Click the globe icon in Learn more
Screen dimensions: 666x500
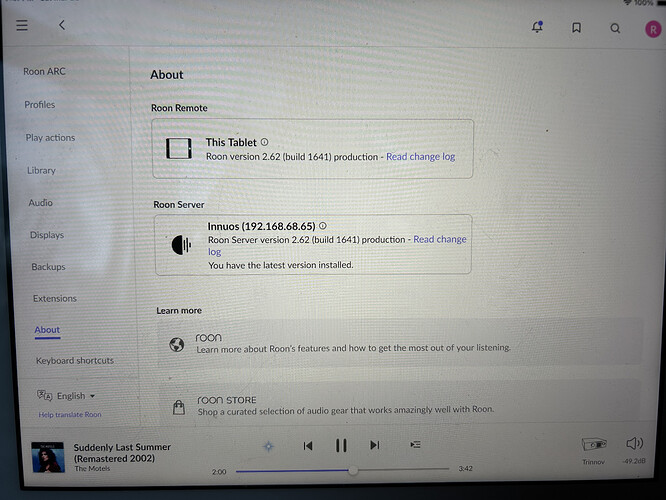point(177,344)
